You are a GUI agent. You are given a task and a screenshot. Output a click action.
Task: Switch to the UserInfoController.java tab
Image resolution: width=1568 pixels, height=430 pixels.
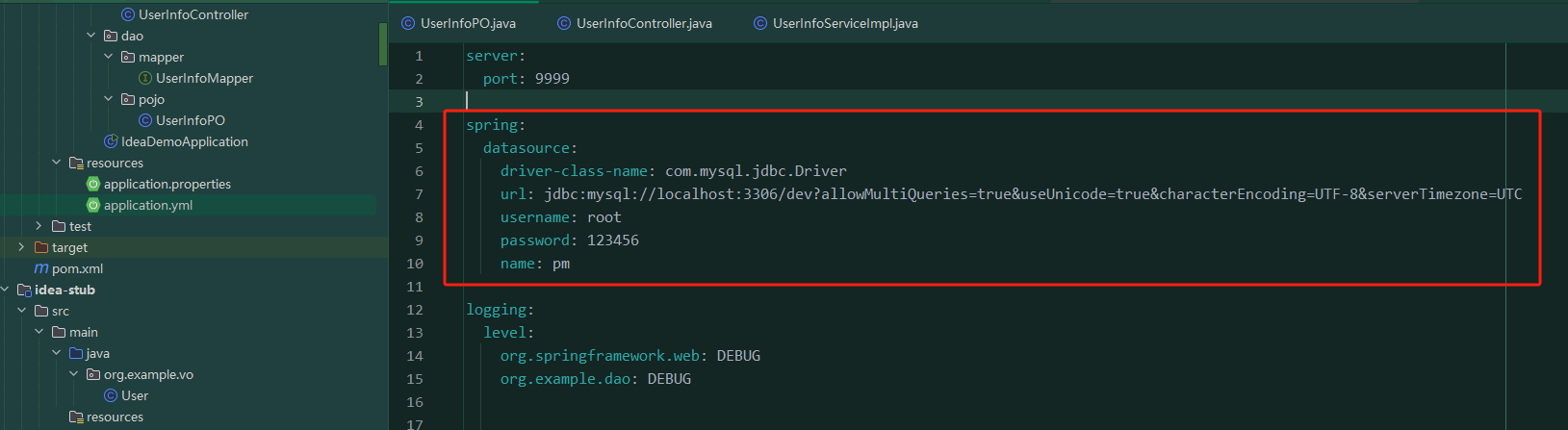click(x=634, y=23)
